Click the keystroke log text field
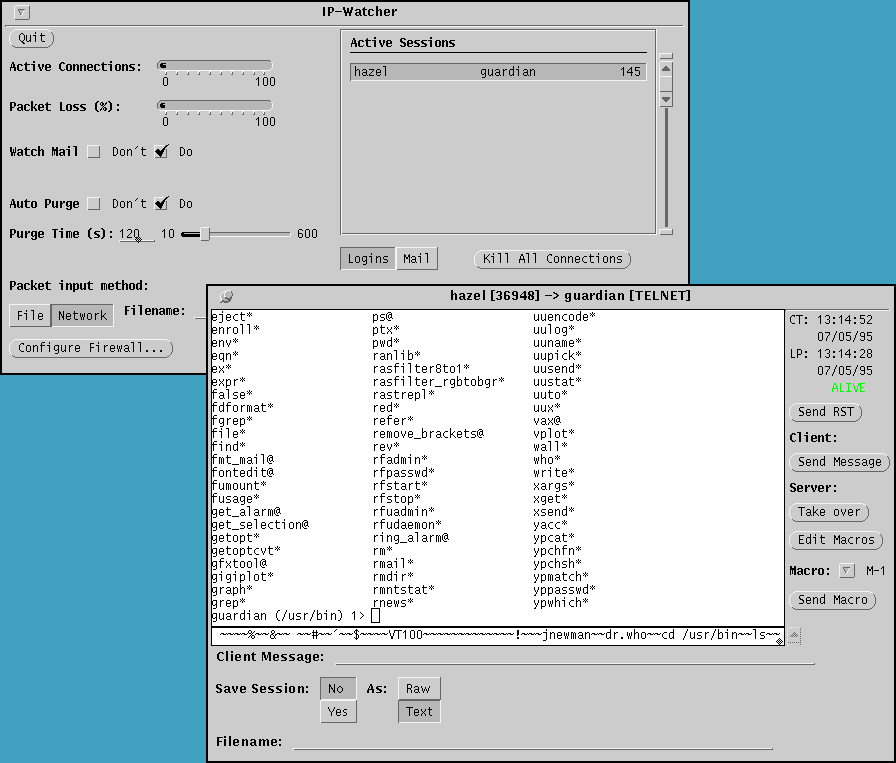The image size is (896, 763). tap(498, 636)
